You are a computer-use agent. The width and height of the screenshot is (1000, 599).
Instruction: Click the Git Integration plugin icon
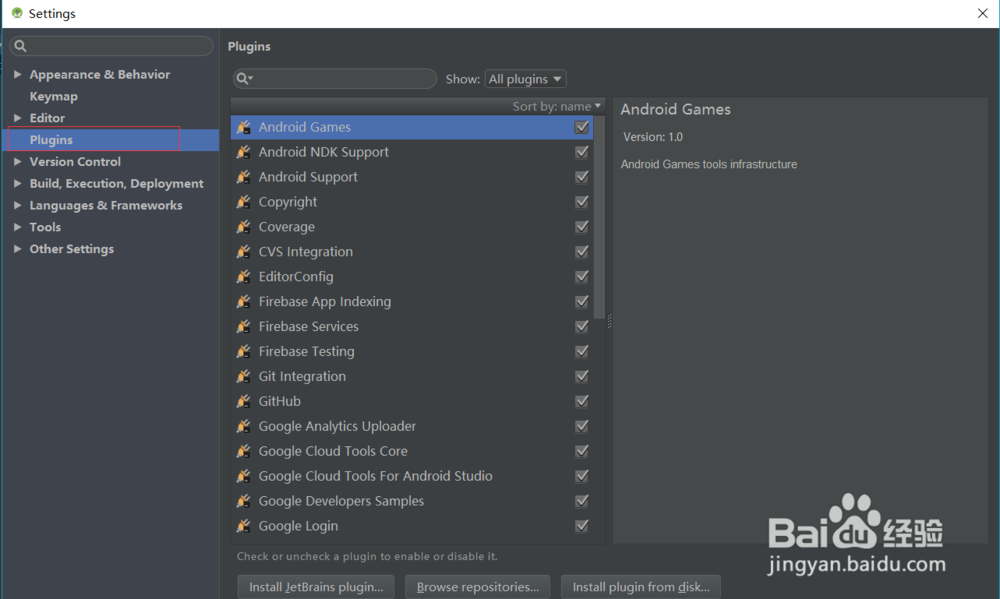pyautogui.click(x=244, y=376)
